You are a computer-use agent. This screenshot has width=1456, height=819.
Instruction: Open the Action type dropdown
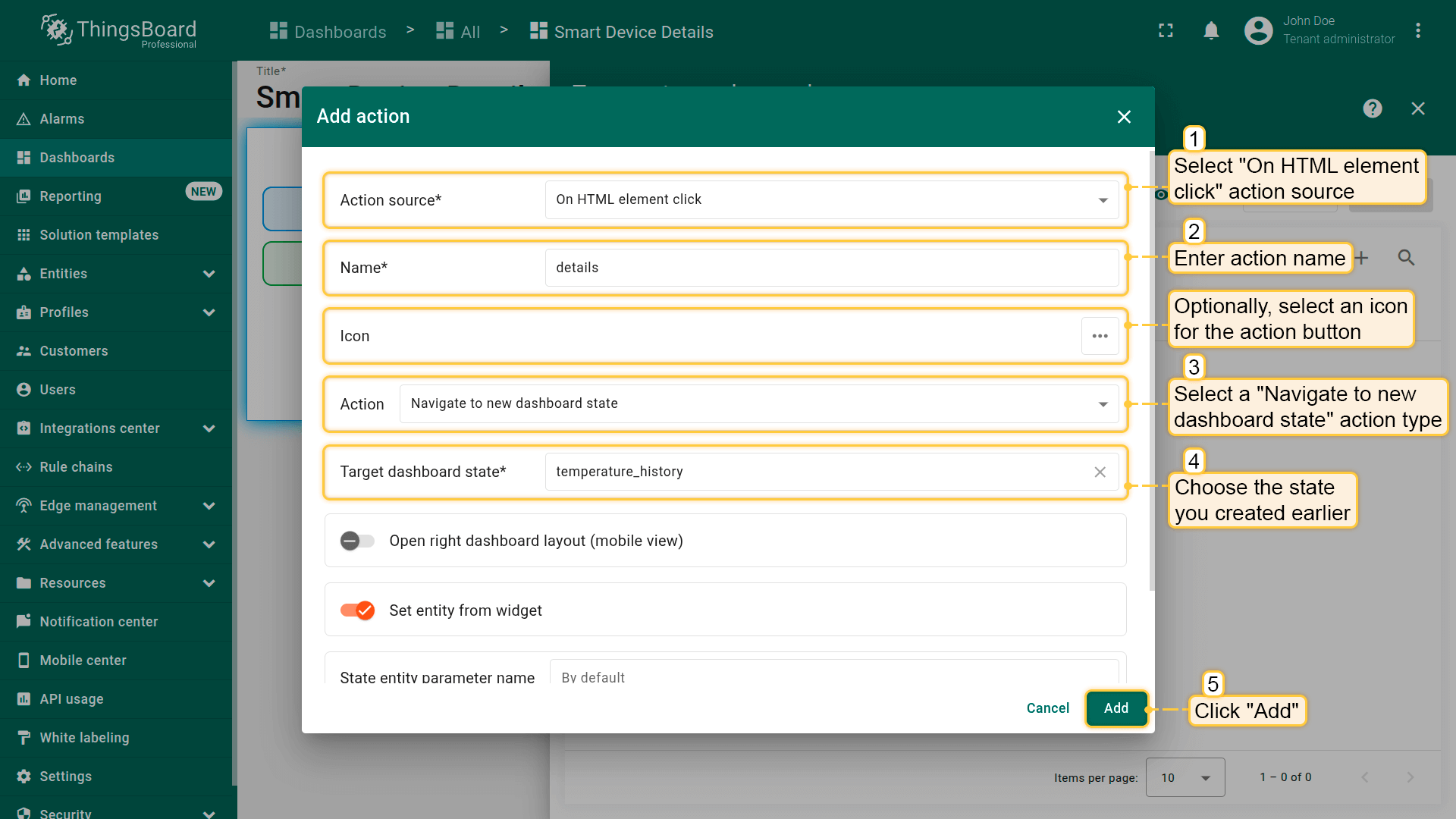(758, 404)
